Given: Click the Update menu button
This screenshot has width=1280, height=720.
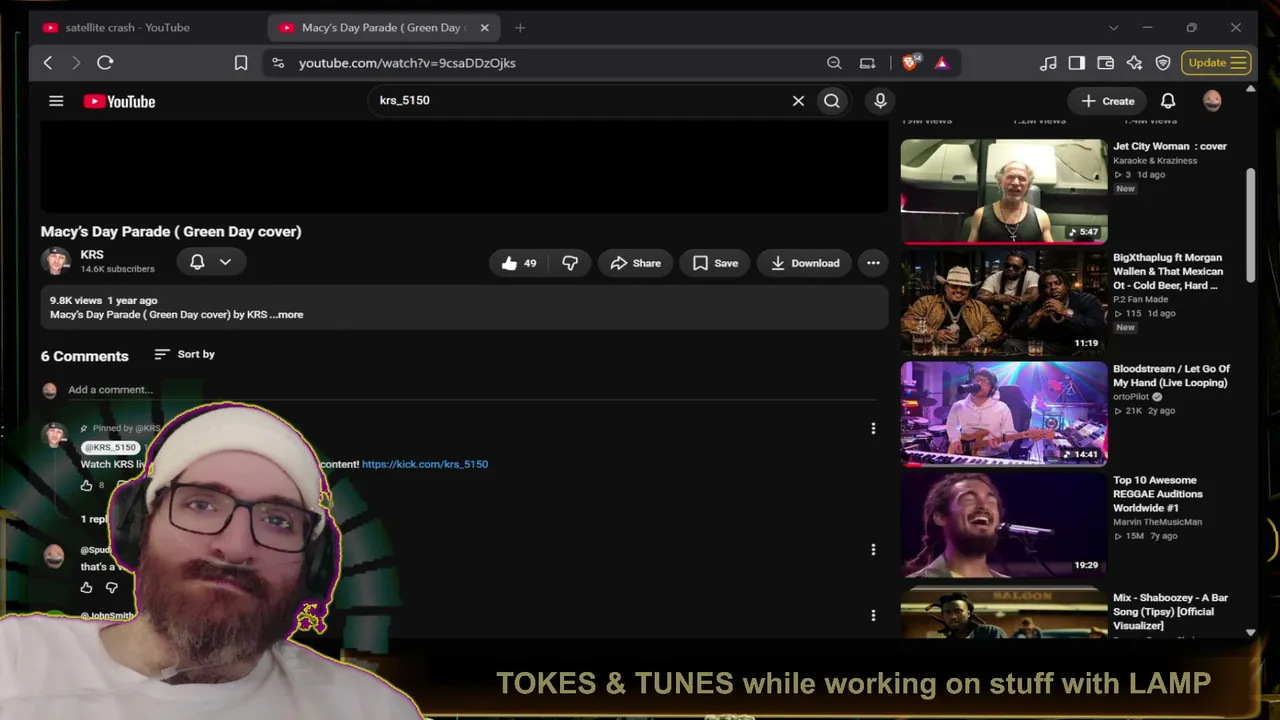Looking at the screenshot, I should [1216, 63].
